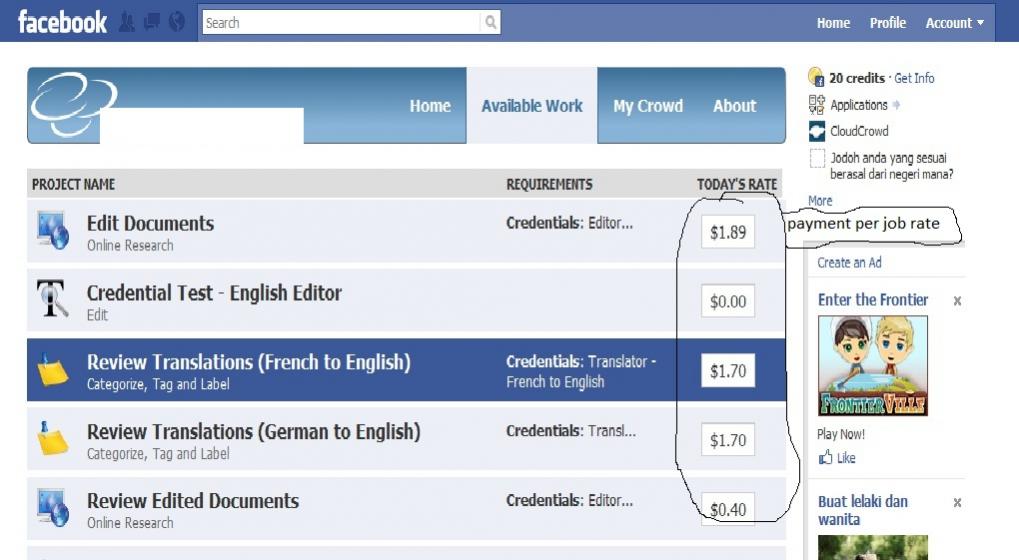This screenshot has width=1019, height=560.
Task: Open Review Translations (French to English)
Action: tap(248, 362)
